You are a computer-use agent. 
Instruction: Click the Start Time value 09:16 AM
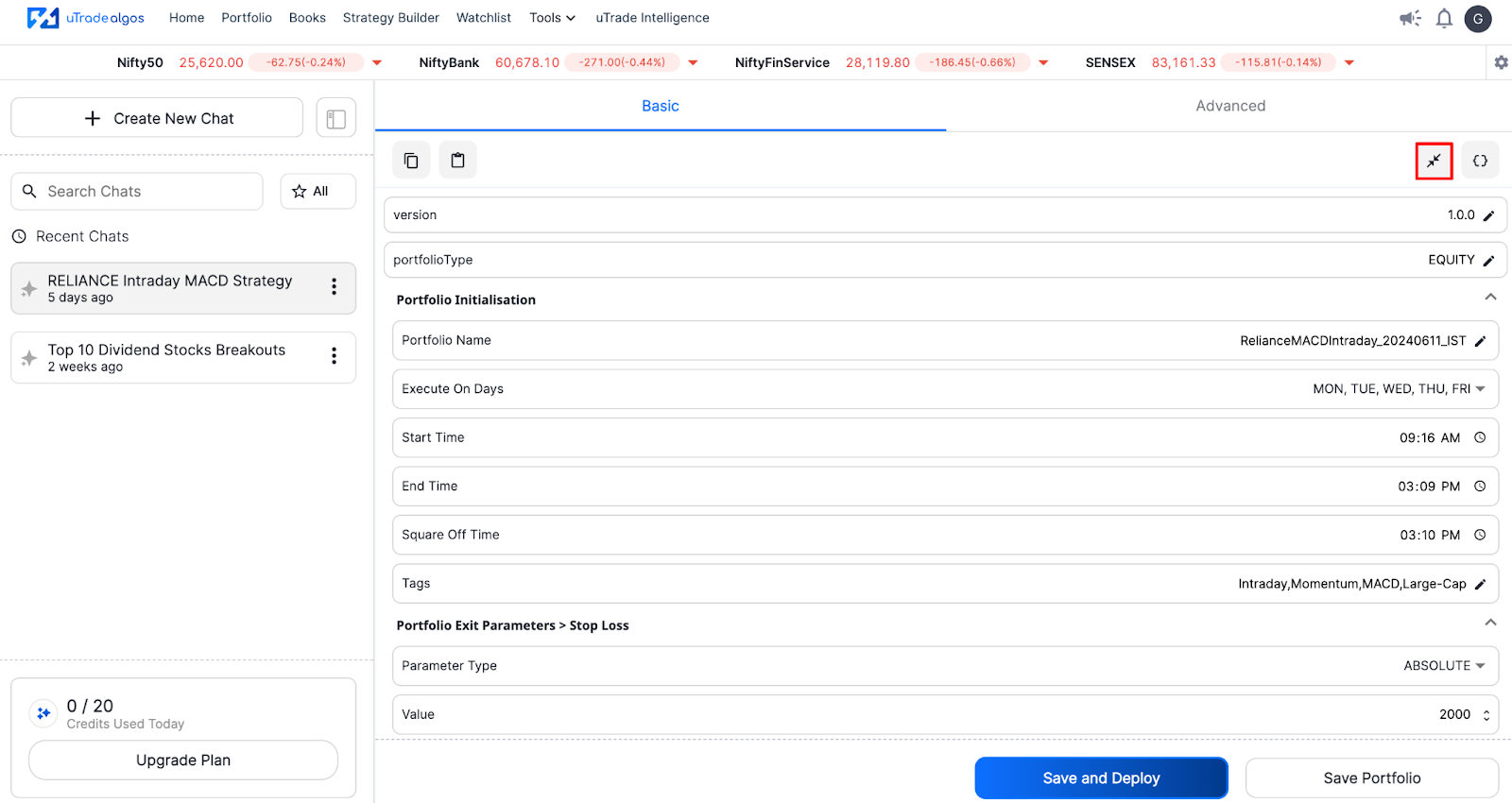1430,437
